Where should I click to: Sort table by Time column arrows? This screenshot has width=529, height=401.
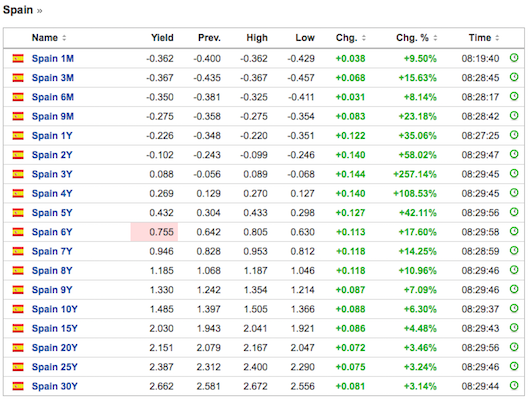(x=497, y=38)
